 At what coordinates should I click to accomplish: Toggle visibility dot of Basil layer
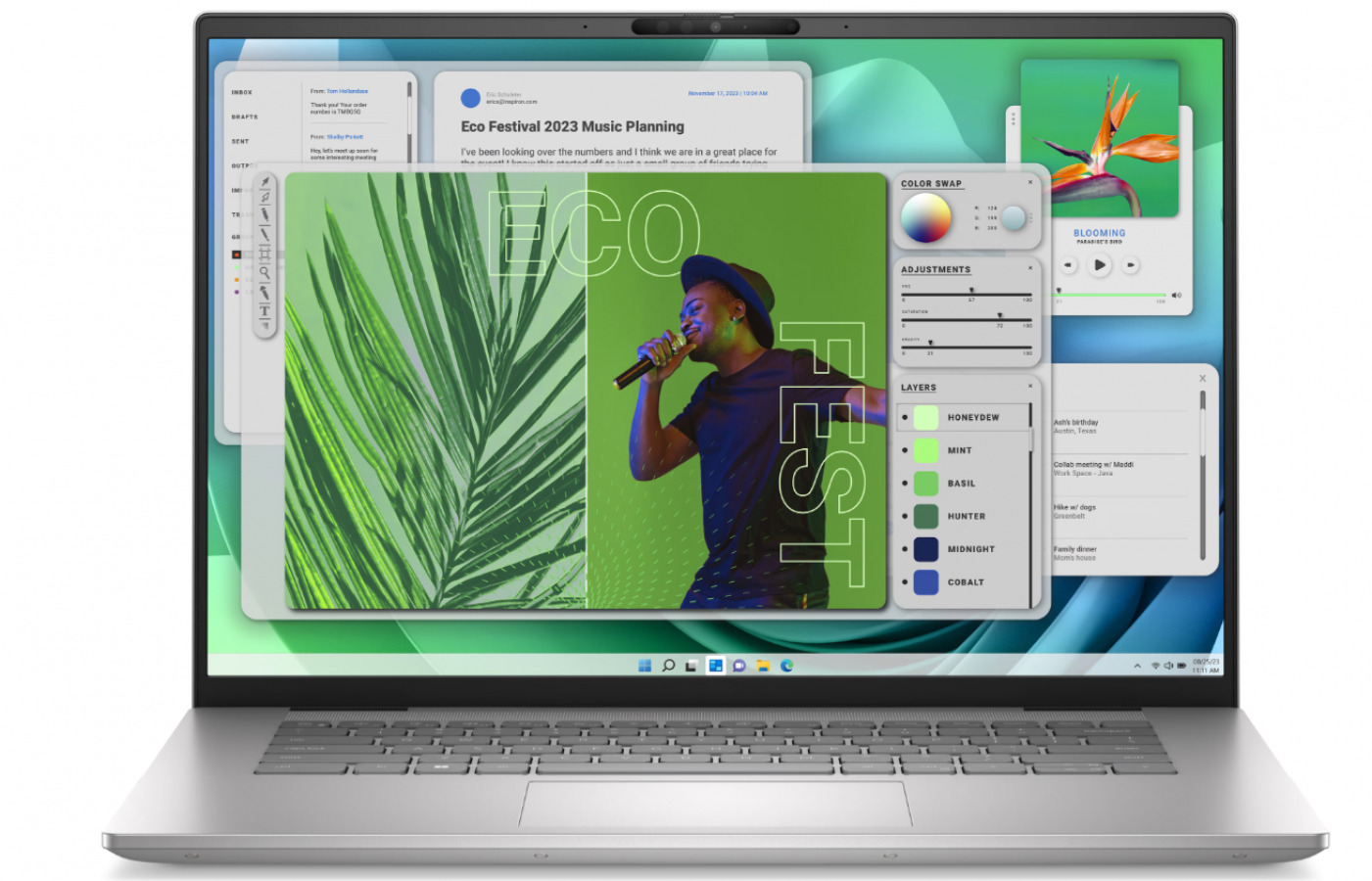point(904,484)
